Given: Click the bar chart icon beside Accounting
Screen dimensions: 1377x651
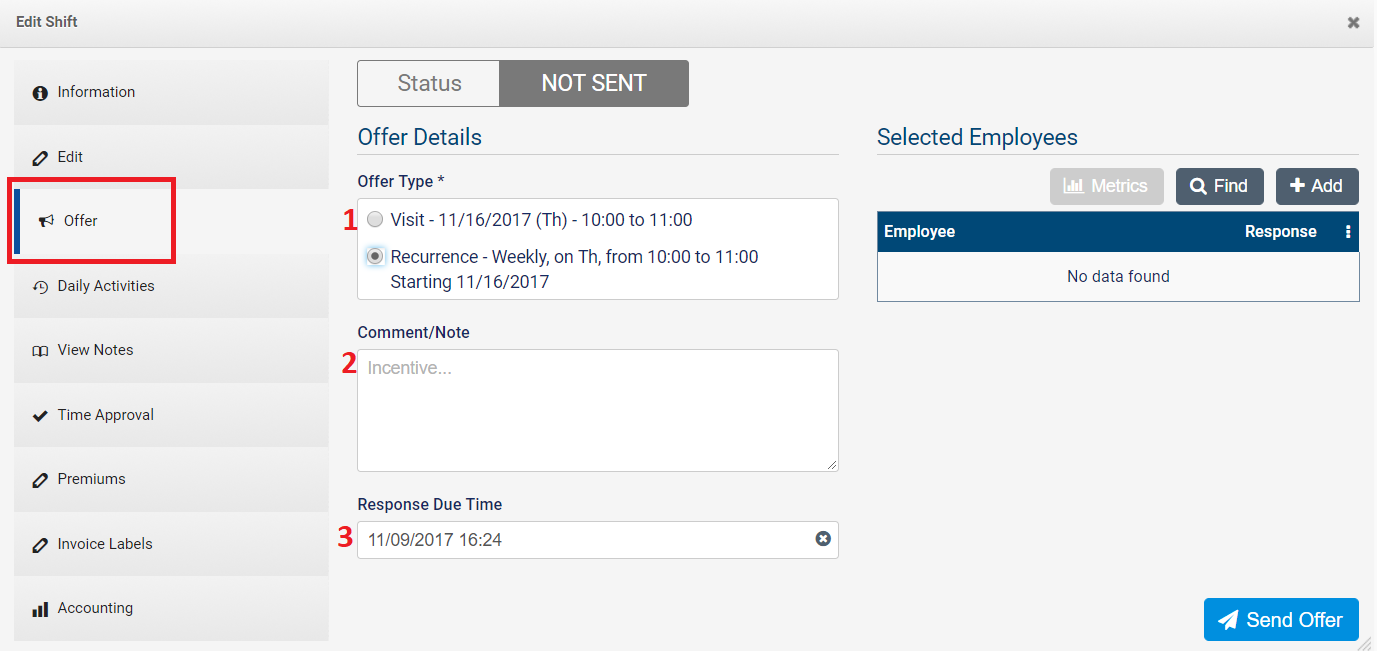Looking at the screenshot, I should click(40, 609).
